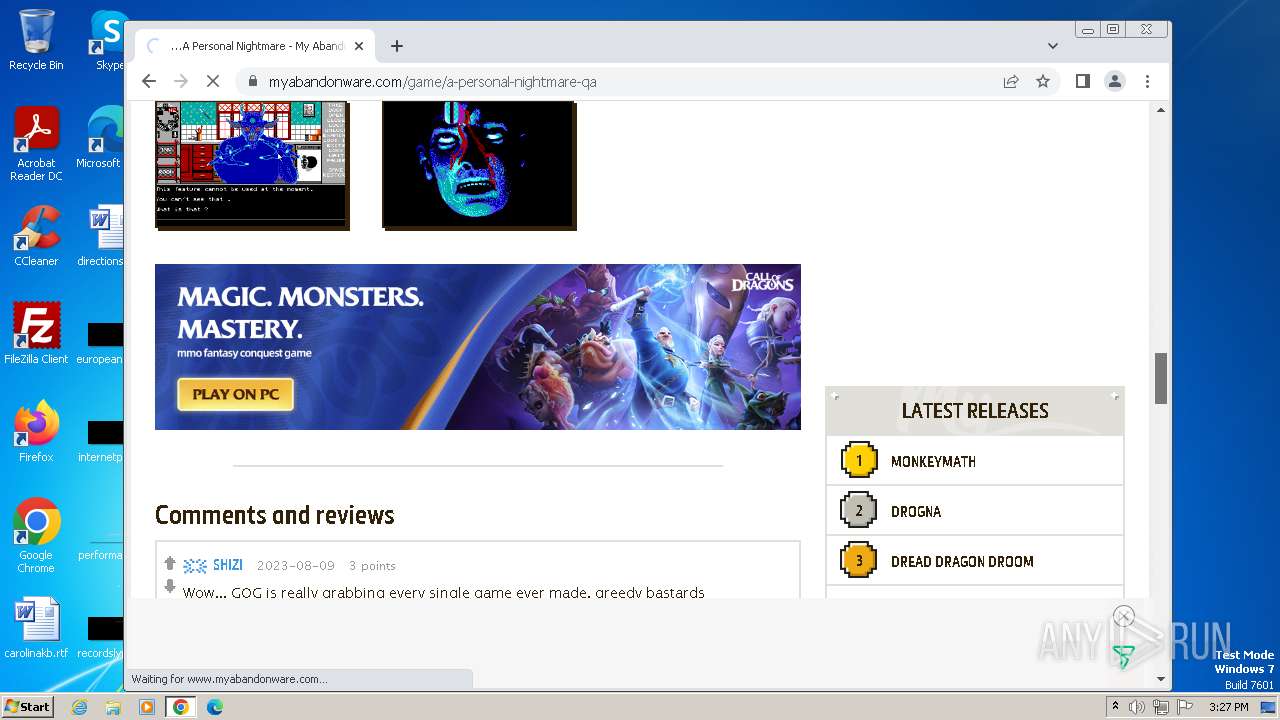Image resolution: width=1280 pixels, height=720 pixels.
Task: Switch to Chrome via taskbar button
Action: 180,707
